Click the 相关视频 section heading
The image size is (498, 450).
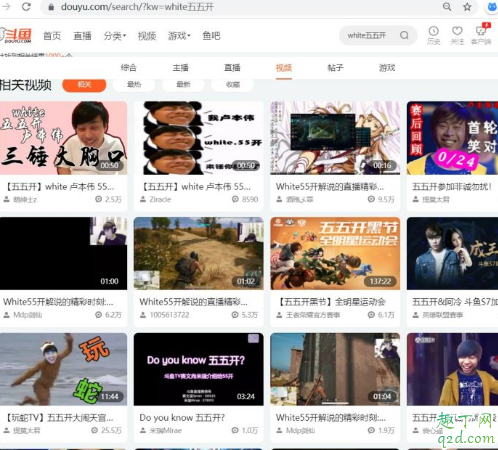click(26, 85)
